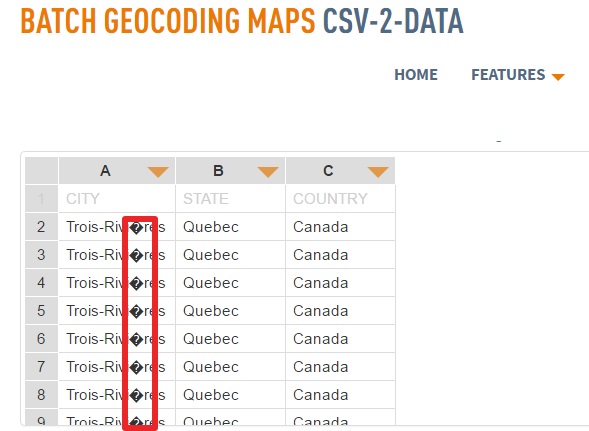Open column B dropdown arrow
589x431 pixels.
[x=268, y=172]
